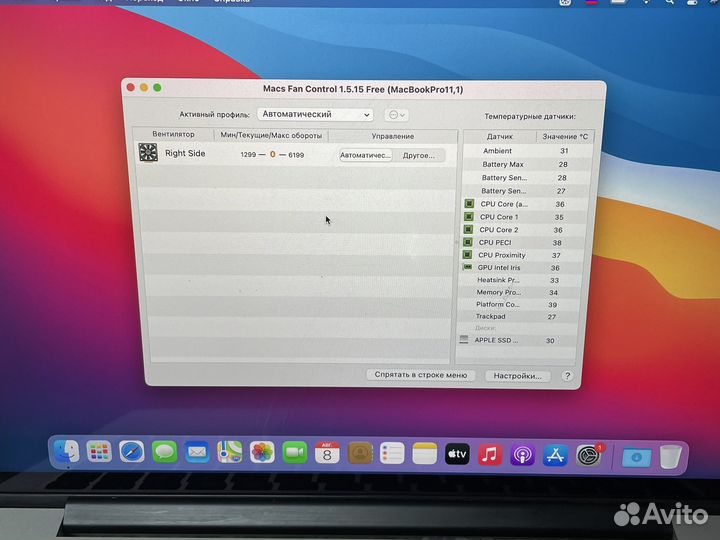Select the CPU Proximity sensor row
720x540 pixels.
pos(522,255)
